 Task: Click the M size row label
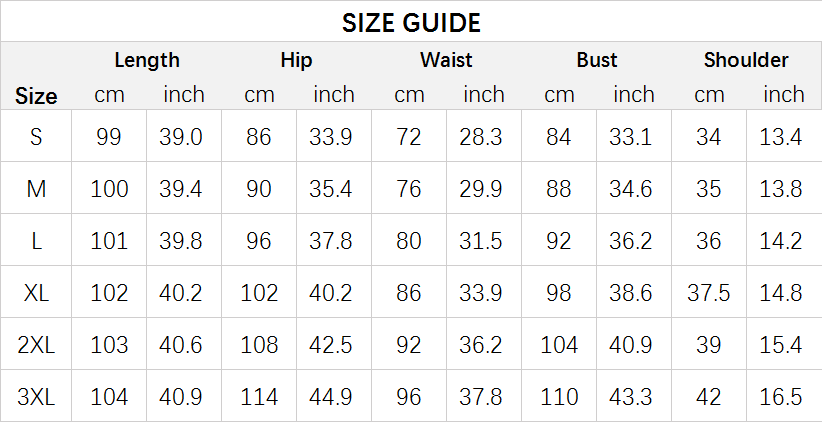(36, 188)
